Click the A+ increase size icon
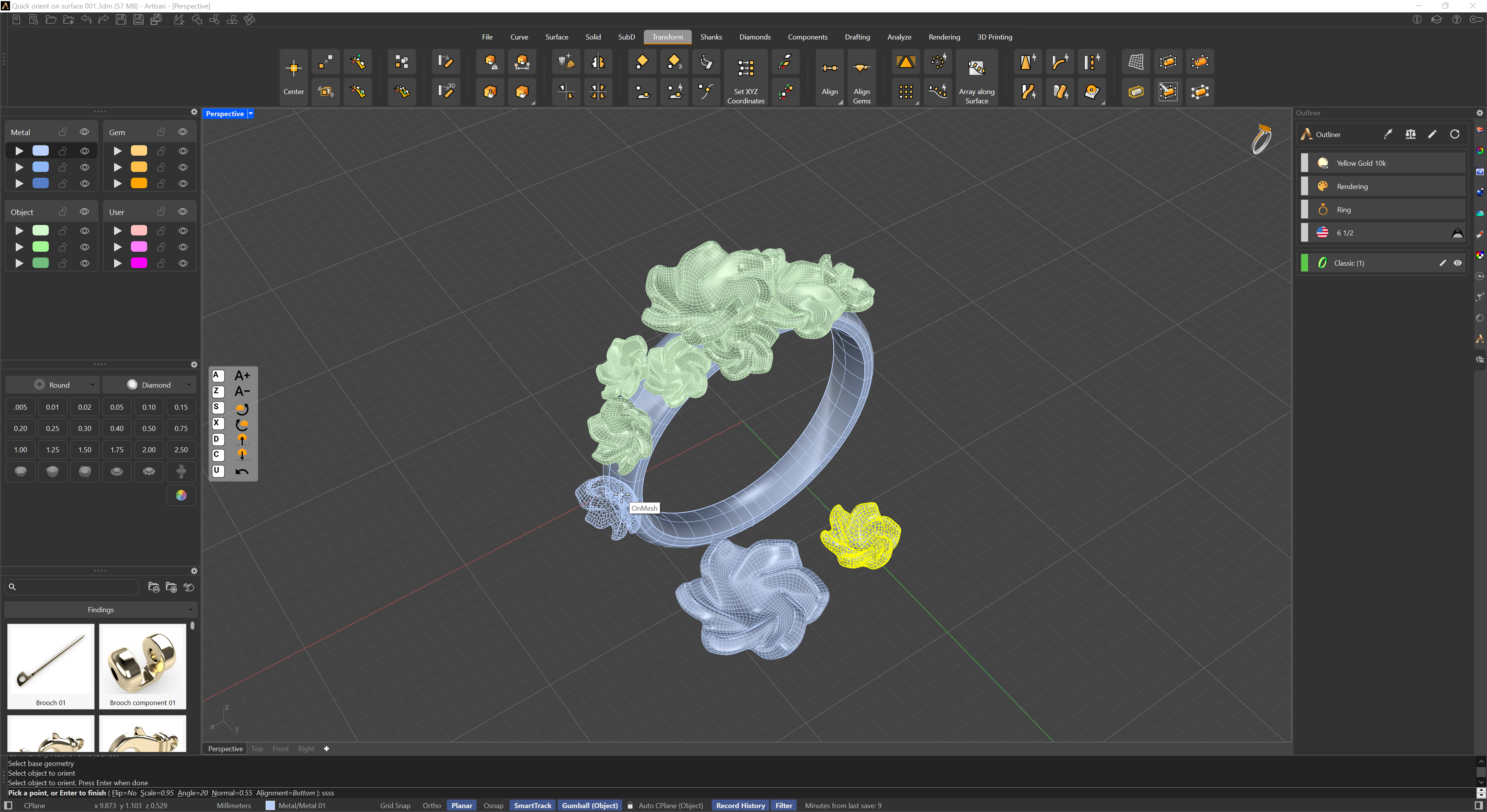Image resolution: width=1487 pixels, height=812 pixels. coord(242,376)
